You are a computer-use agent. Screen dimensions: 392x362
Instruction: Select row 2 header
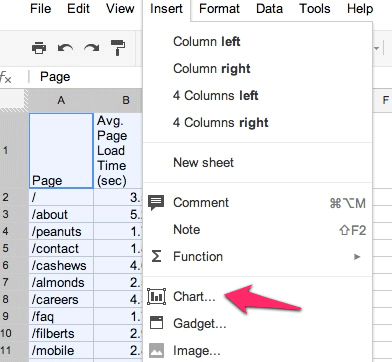click(14, 197)
